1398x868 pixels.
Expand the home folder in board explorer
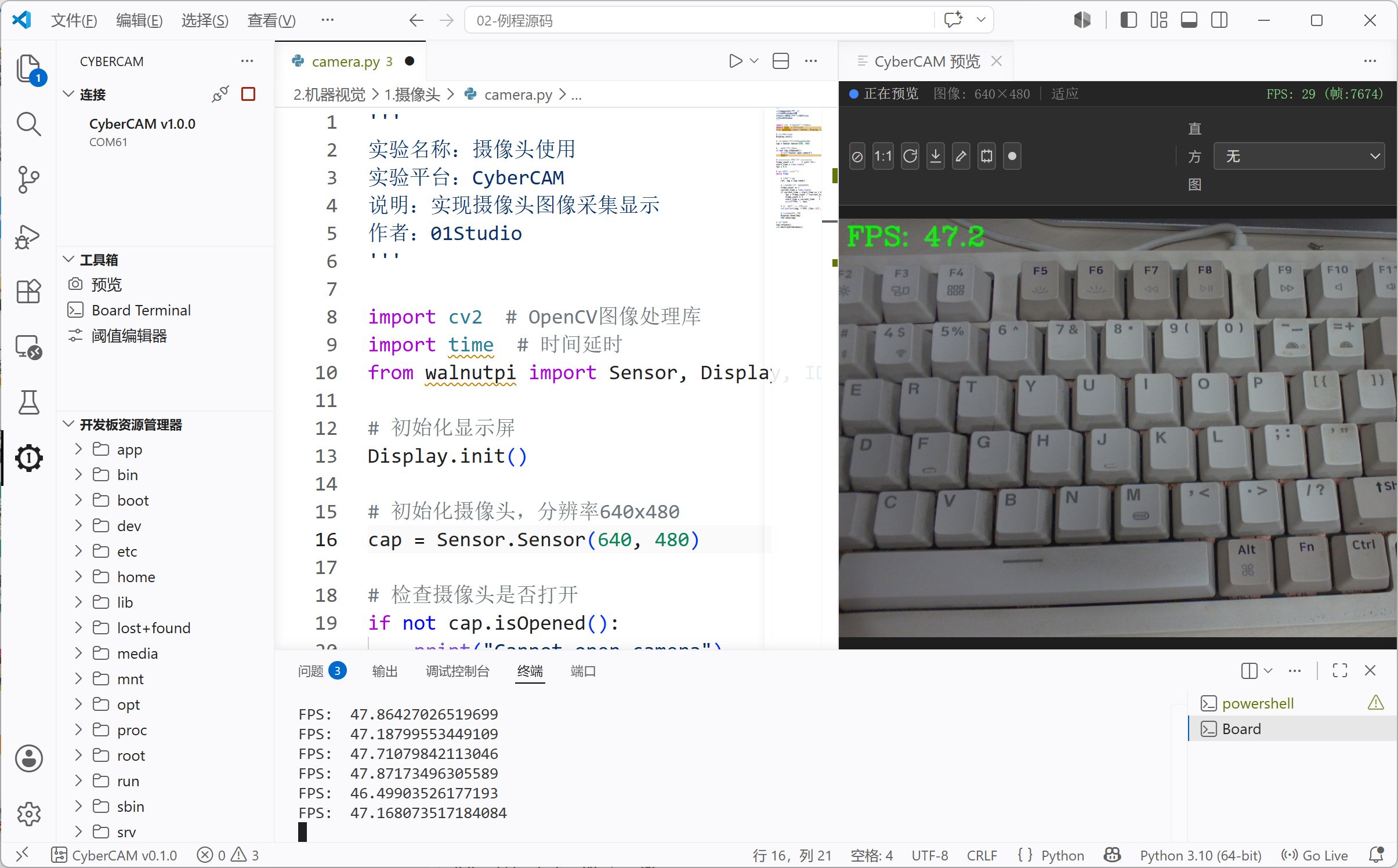tap(136, 577)
